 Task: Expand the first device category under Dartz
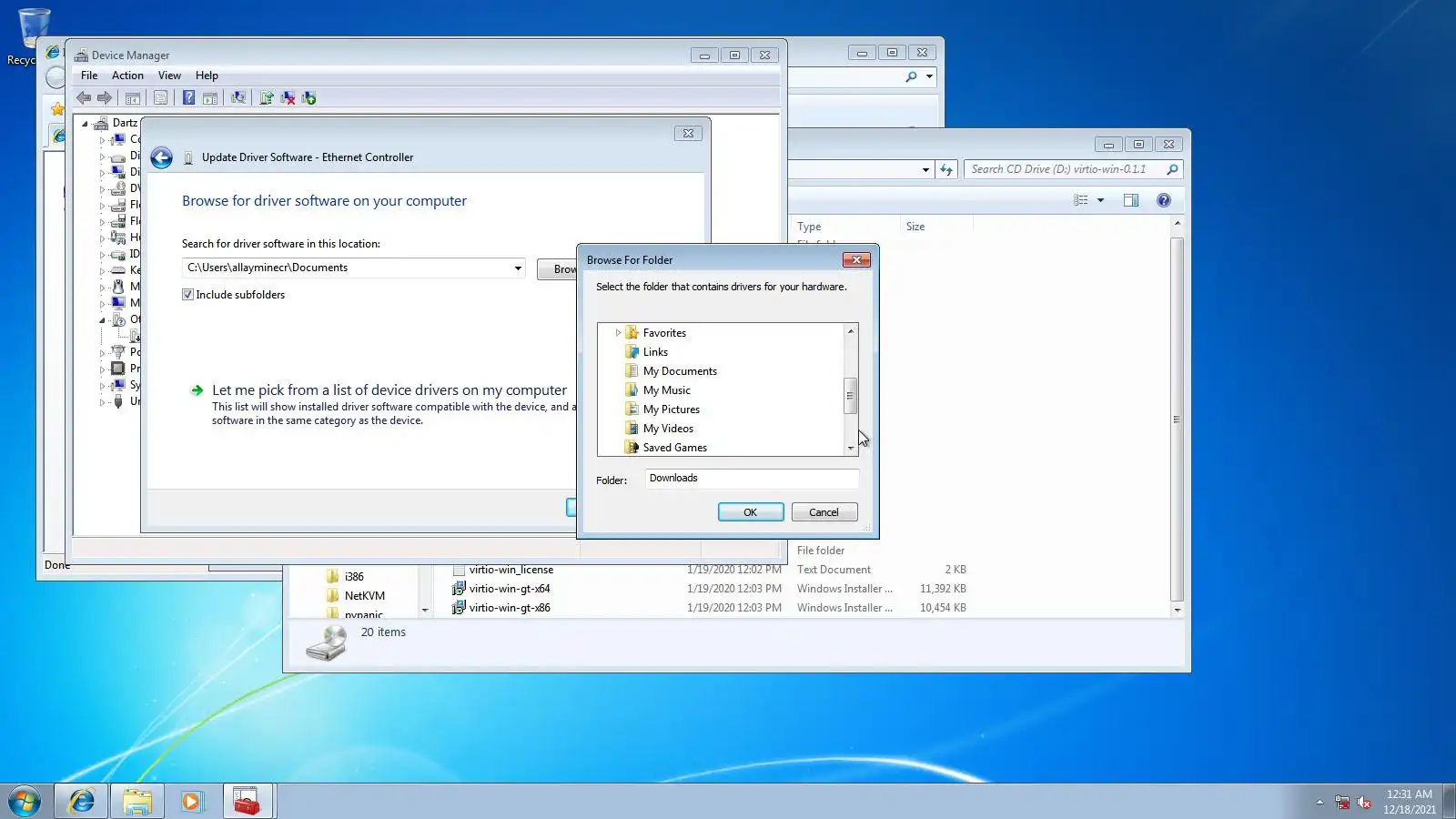click(102, 140)
